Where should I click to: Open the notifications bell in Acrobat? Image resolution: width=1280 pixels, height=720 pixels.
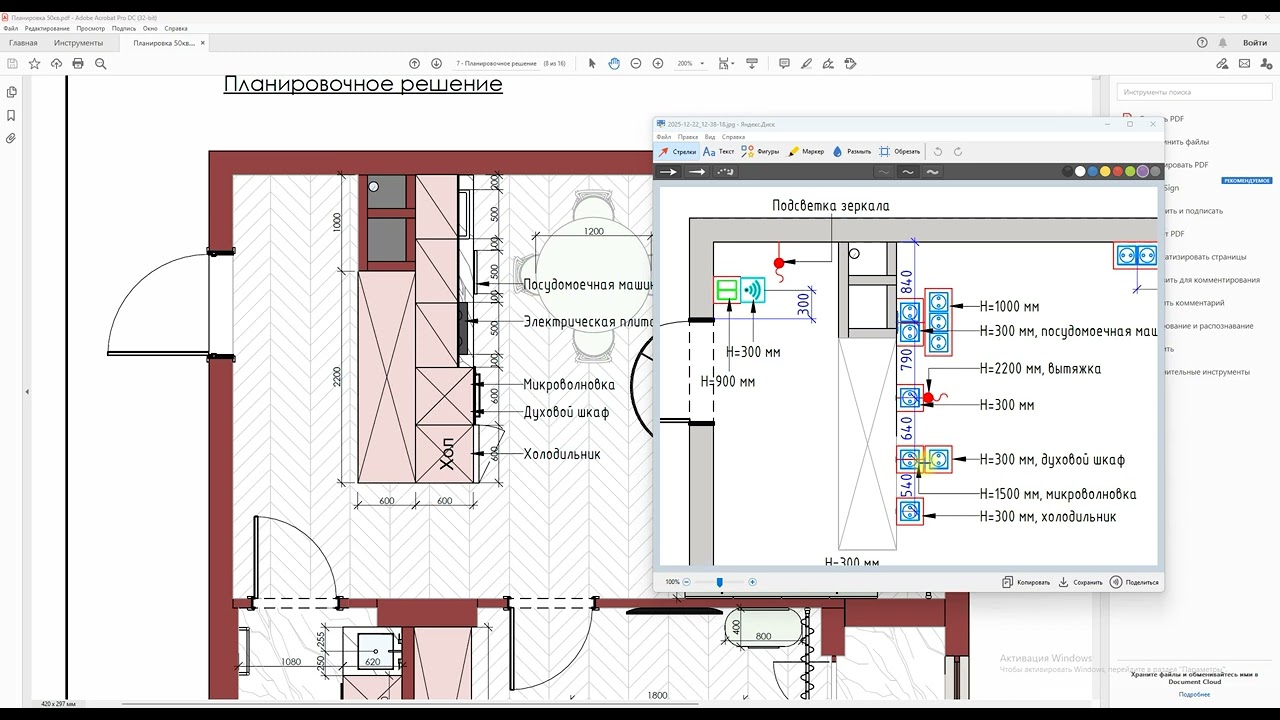coord(1223,43)
